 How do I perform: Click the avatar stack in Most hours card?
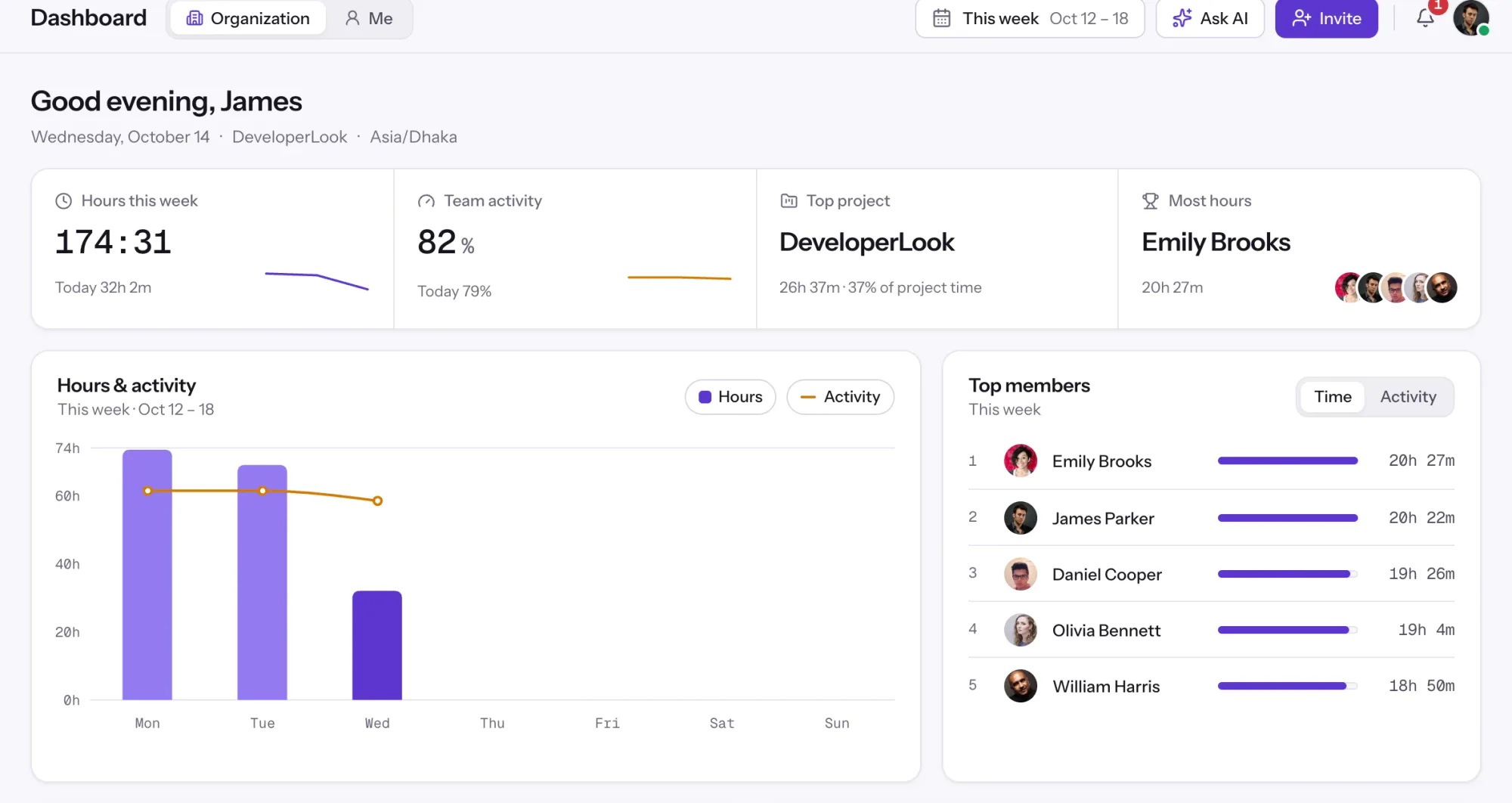coord(1396,287)
